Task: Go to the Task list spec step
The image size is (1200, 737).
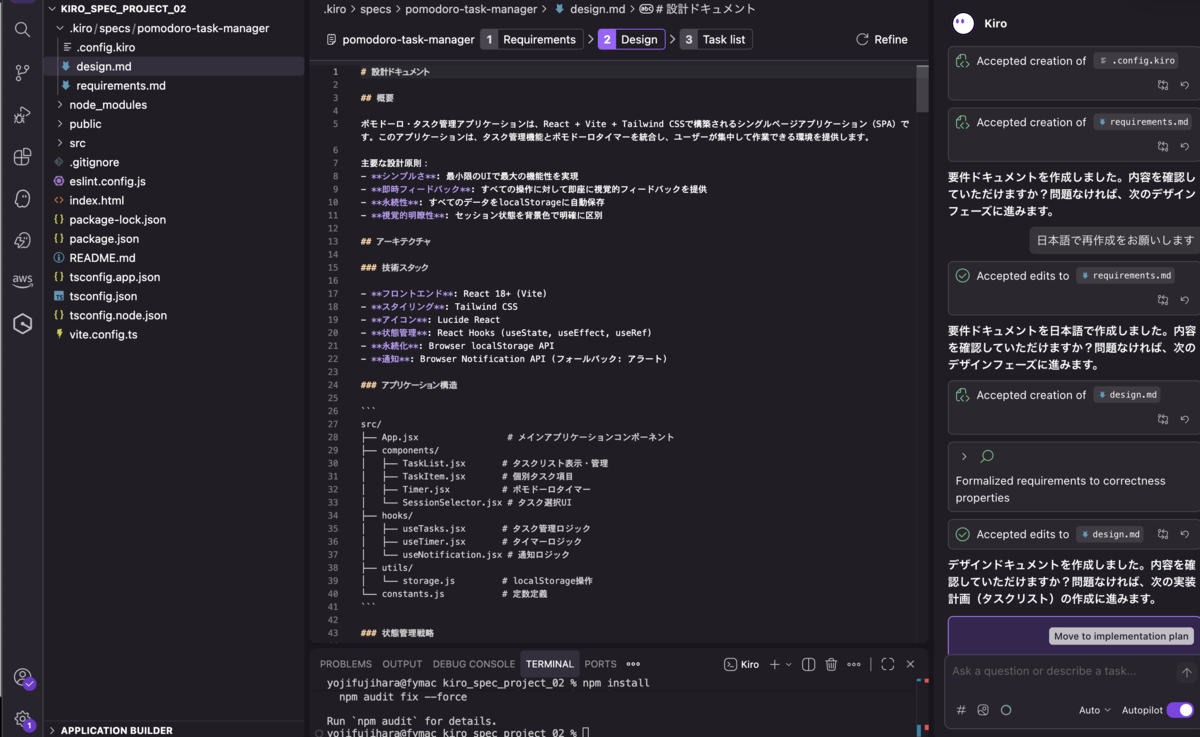Action: point(716,40)
